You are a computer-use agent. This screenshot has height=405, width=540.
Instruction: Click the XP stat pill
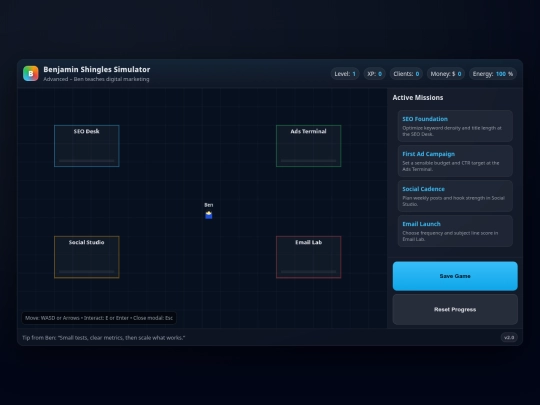coord(375,74)
